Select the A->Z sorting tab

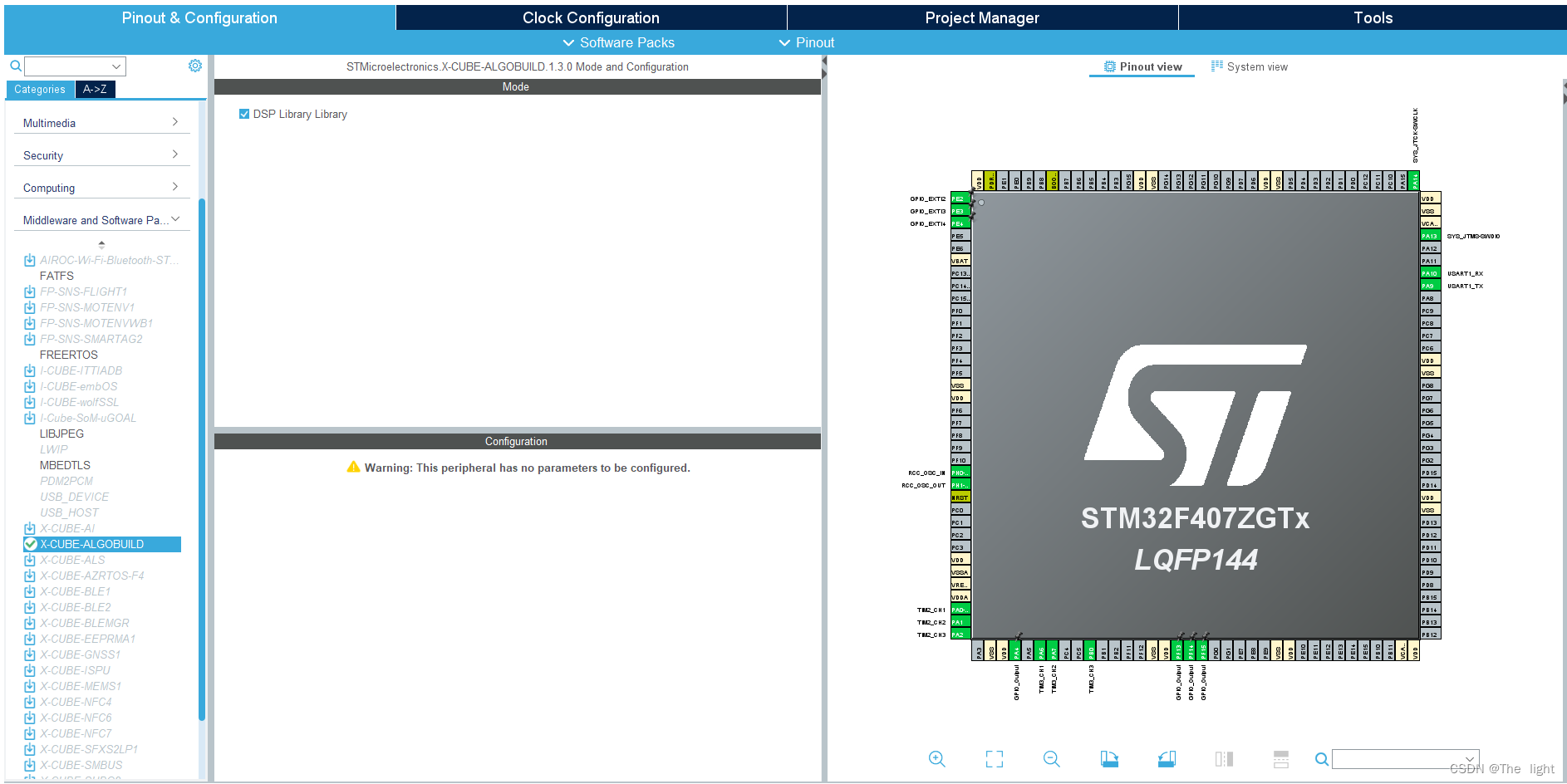click(95, 89)
